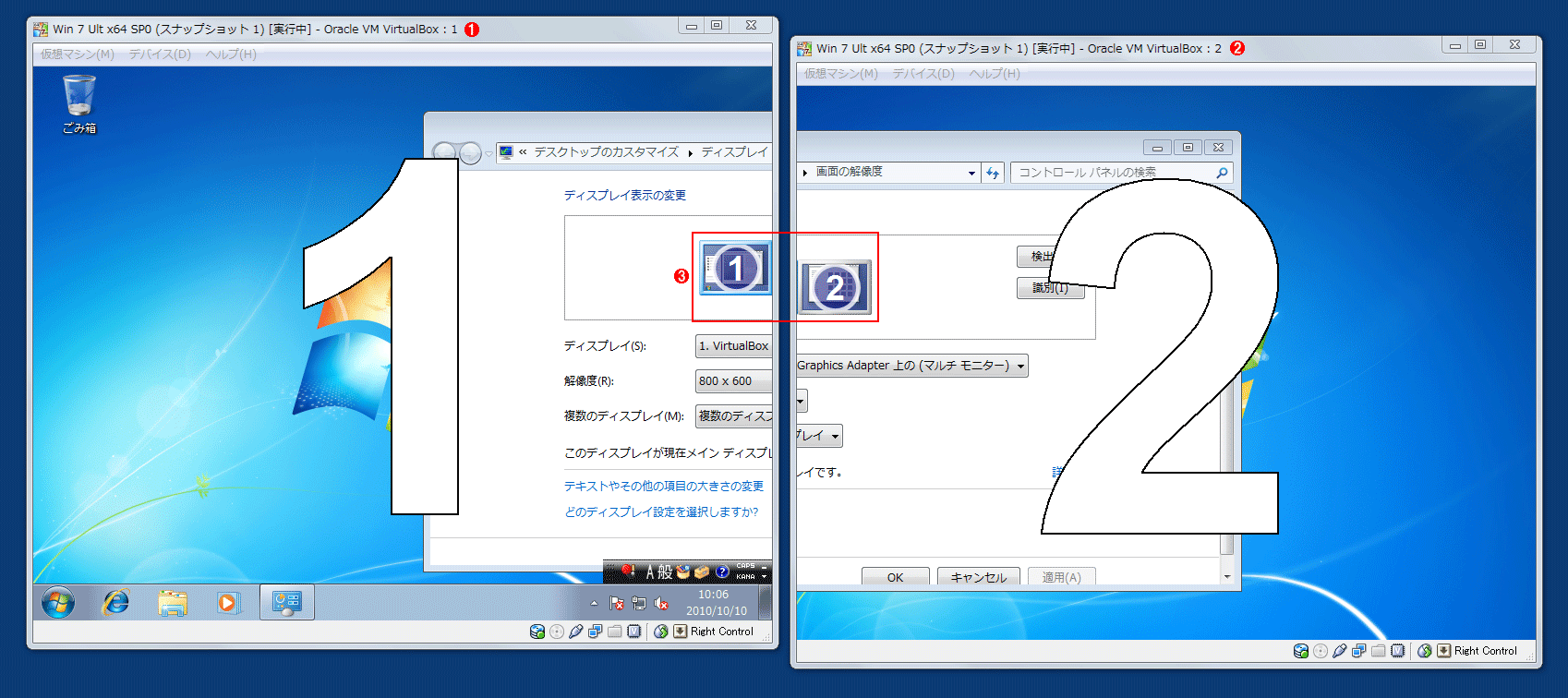Click the USB device icon in window 1 status bar
Image resolution: width=1568 pixels, height=698 pixels.
point(576,632)
